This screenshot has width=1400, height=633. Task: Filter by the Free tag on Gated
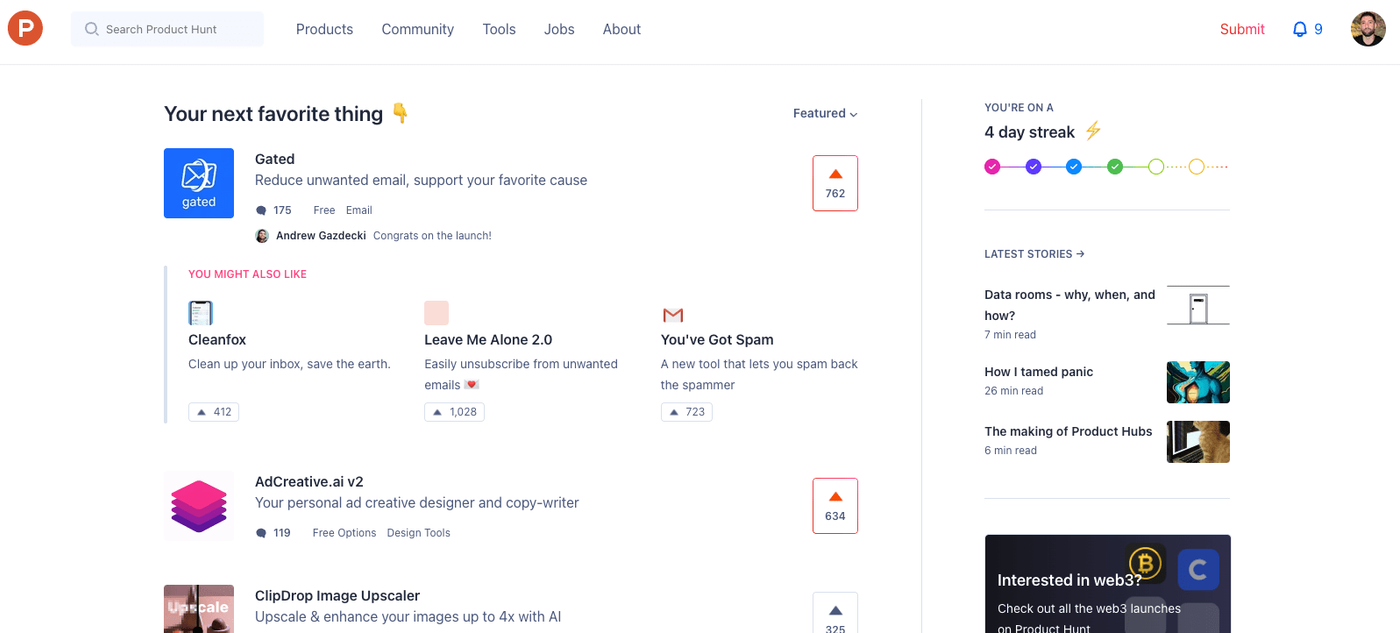[x=324, y=211]
